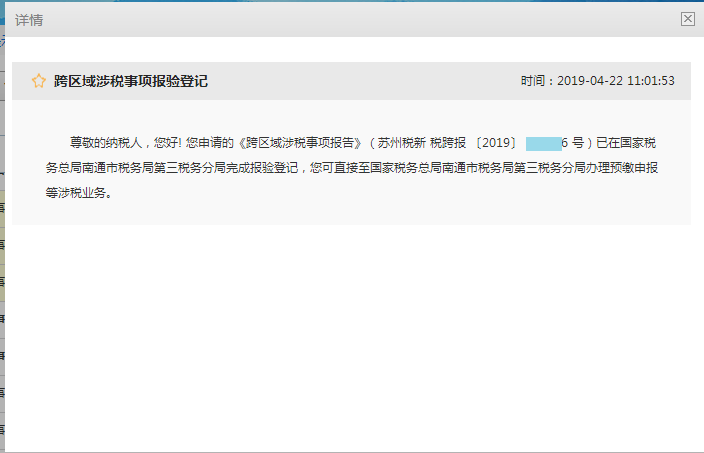Click the 《跨区域涉税事项报告》 text in the message
The height and width of the screenshot is (453, 704).
[x=300, y=143]
